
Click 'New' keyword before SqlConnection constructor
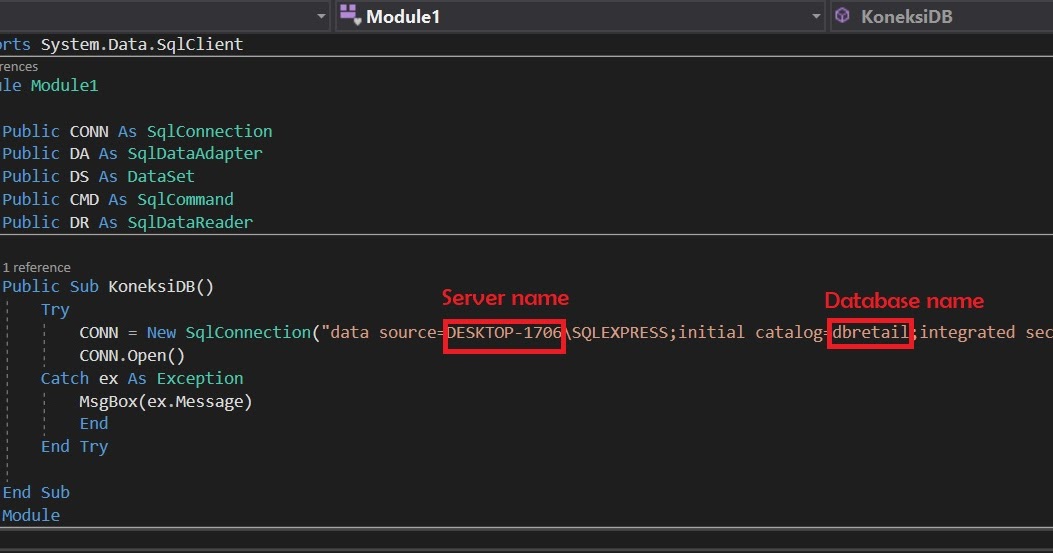[x=161, y=333]
